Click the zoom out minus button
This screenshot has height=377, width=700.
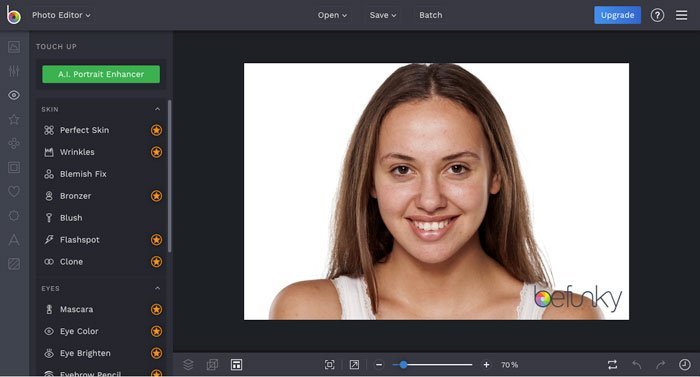379,365
